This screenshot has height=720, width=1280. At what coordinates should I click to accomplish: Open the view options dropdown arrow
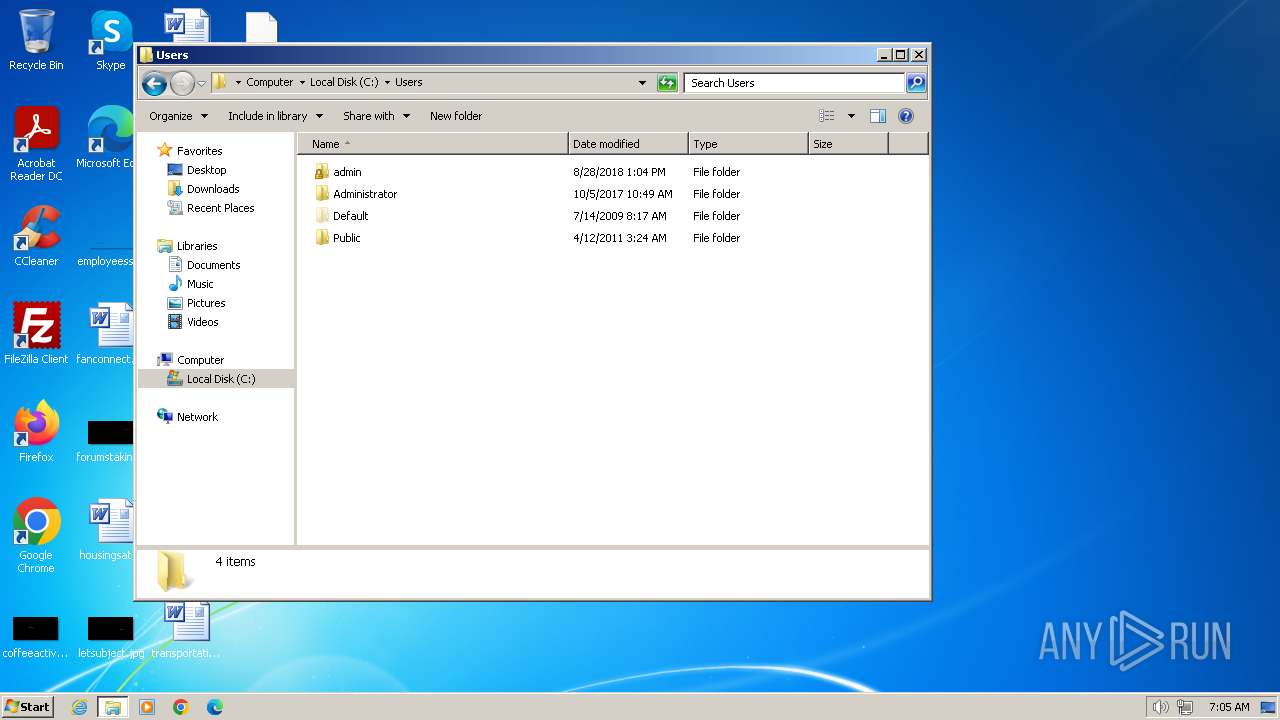coord(851,116)
